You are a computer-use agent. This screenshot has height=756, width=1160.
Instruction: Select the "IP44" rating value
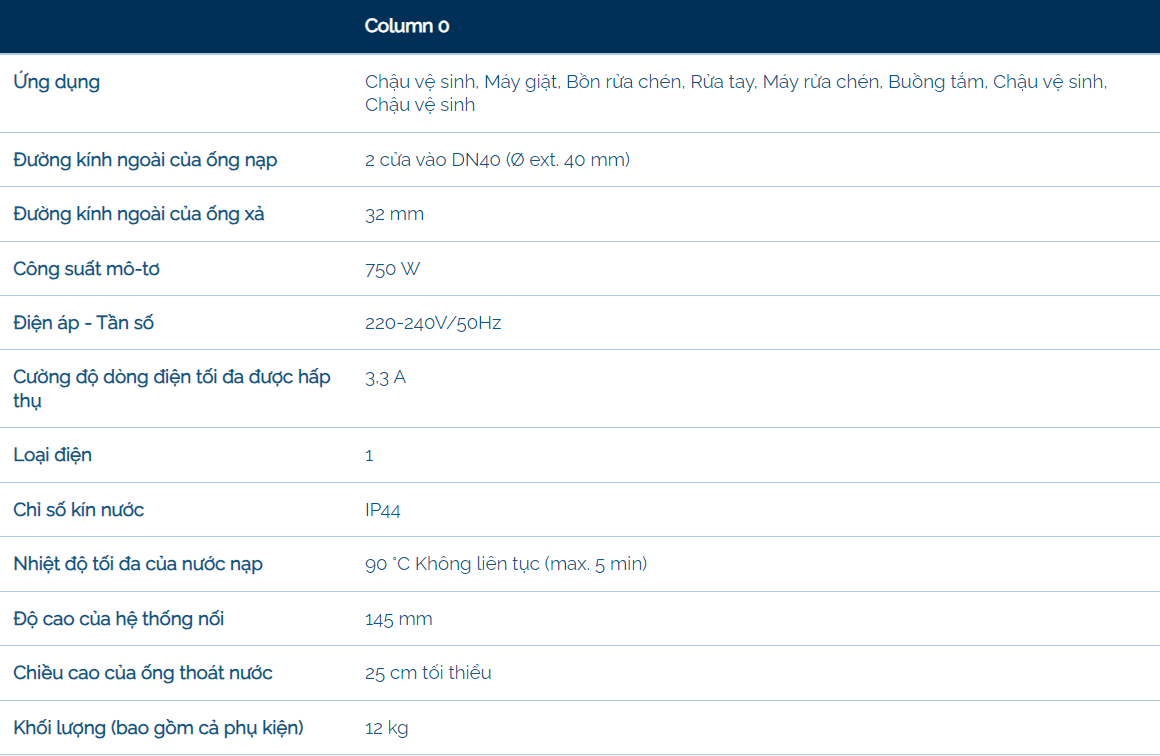pos(383,510)
